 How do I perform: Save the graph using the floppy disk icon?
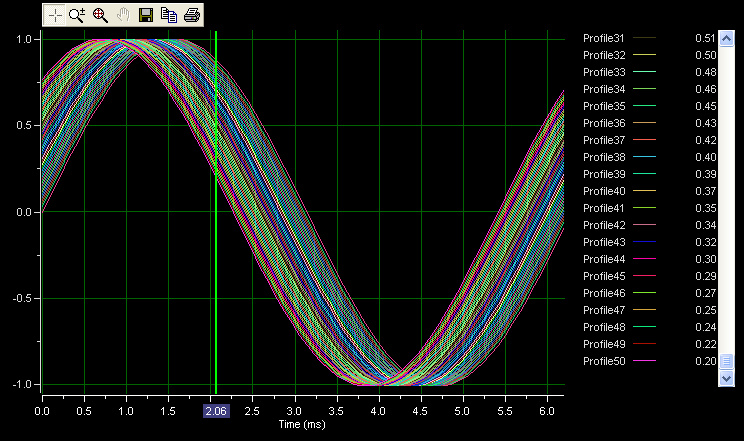point(146,15)
